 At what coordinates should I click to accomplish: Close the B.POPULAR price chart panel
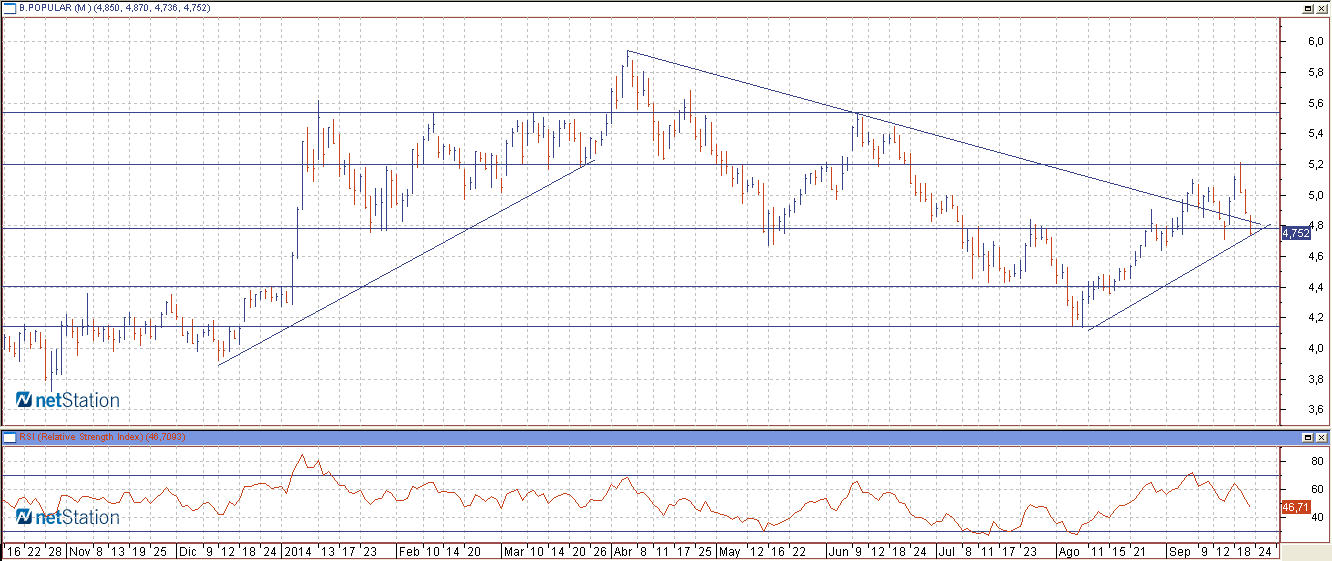pos(1321,7)
